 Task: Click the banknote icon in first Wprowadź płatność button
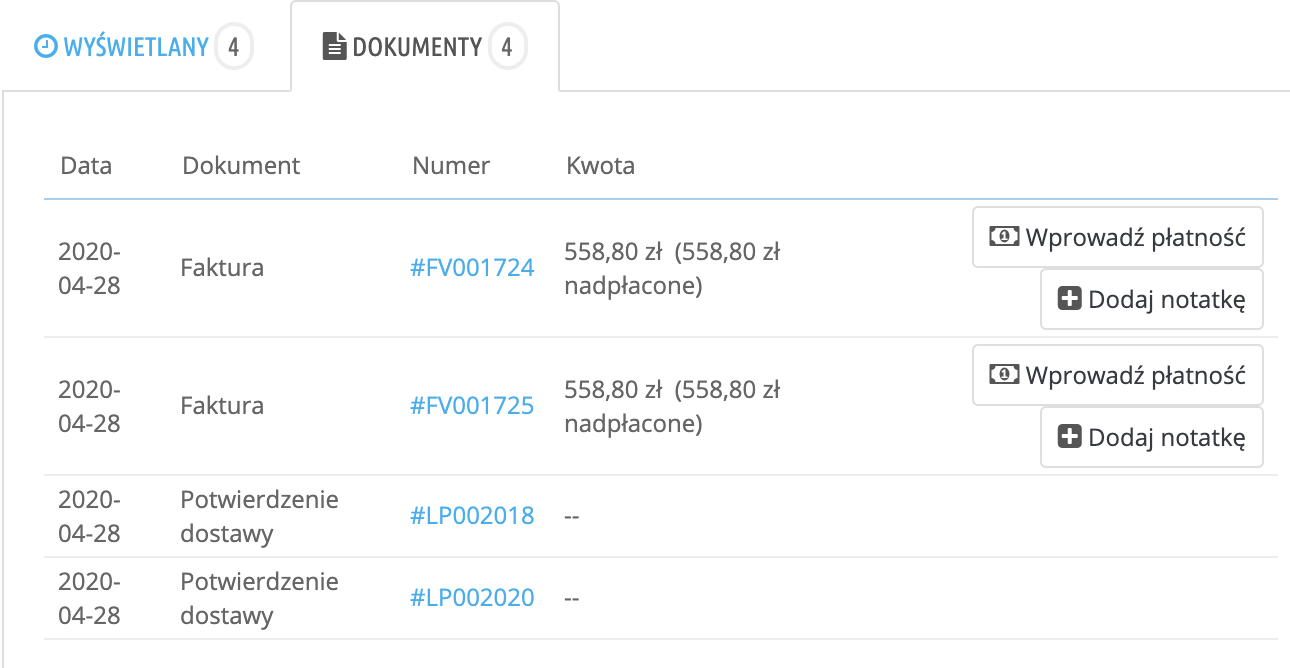point(1004,236)
